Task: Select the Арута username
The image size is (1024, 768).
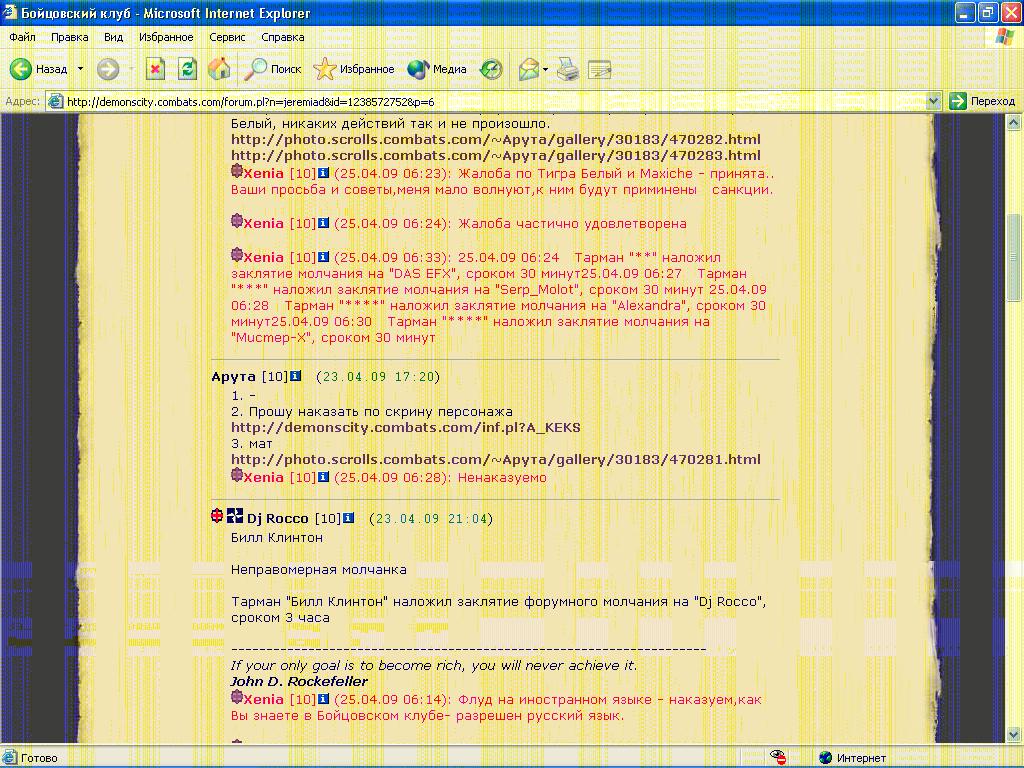Action: coord(234,377)
